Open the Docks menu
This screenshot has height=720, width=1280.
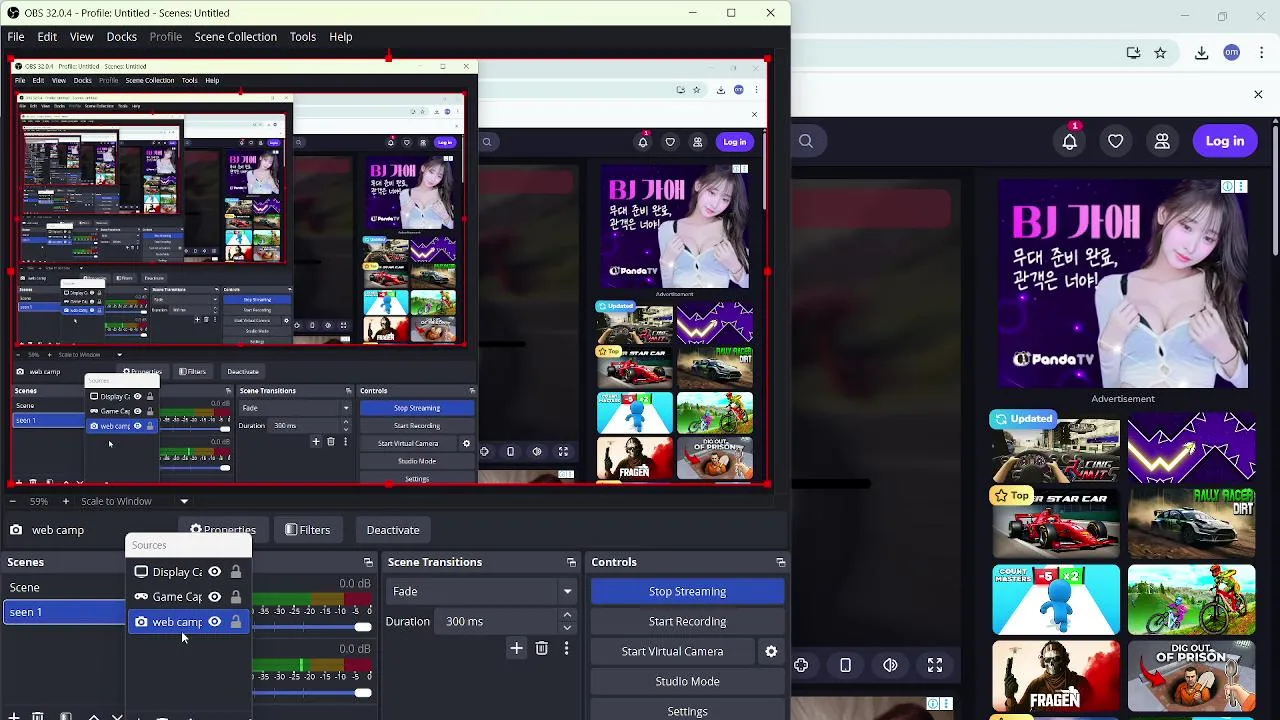(x=121, y=37)
